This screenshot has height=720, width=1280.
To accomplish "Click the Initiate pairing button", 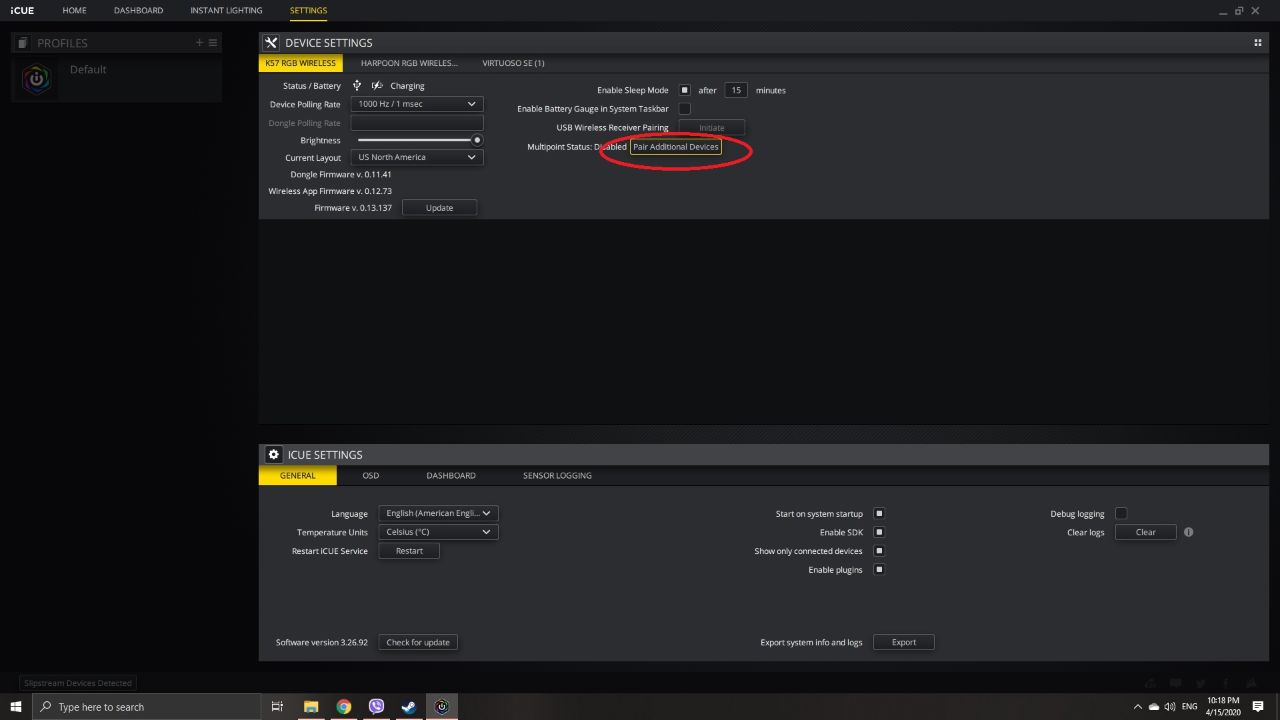I will pyautogui.click(x=712, y=127).
